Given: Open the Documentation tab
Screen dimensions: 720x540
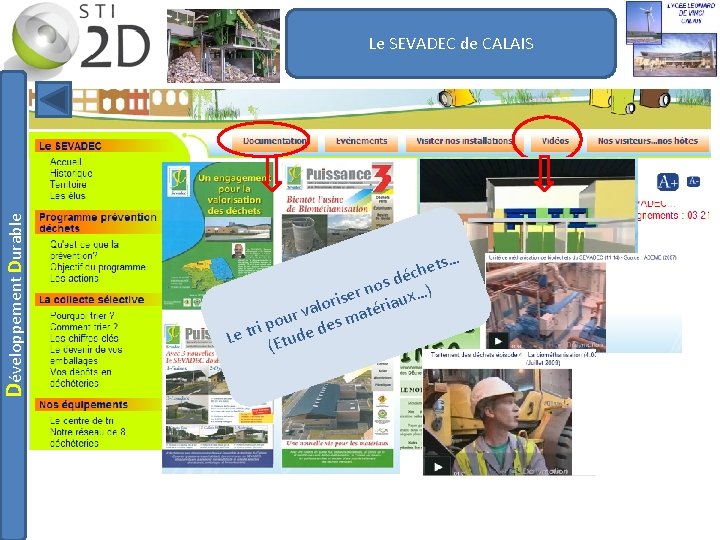Looking at the screenshot, I should [x=274, y=141].
